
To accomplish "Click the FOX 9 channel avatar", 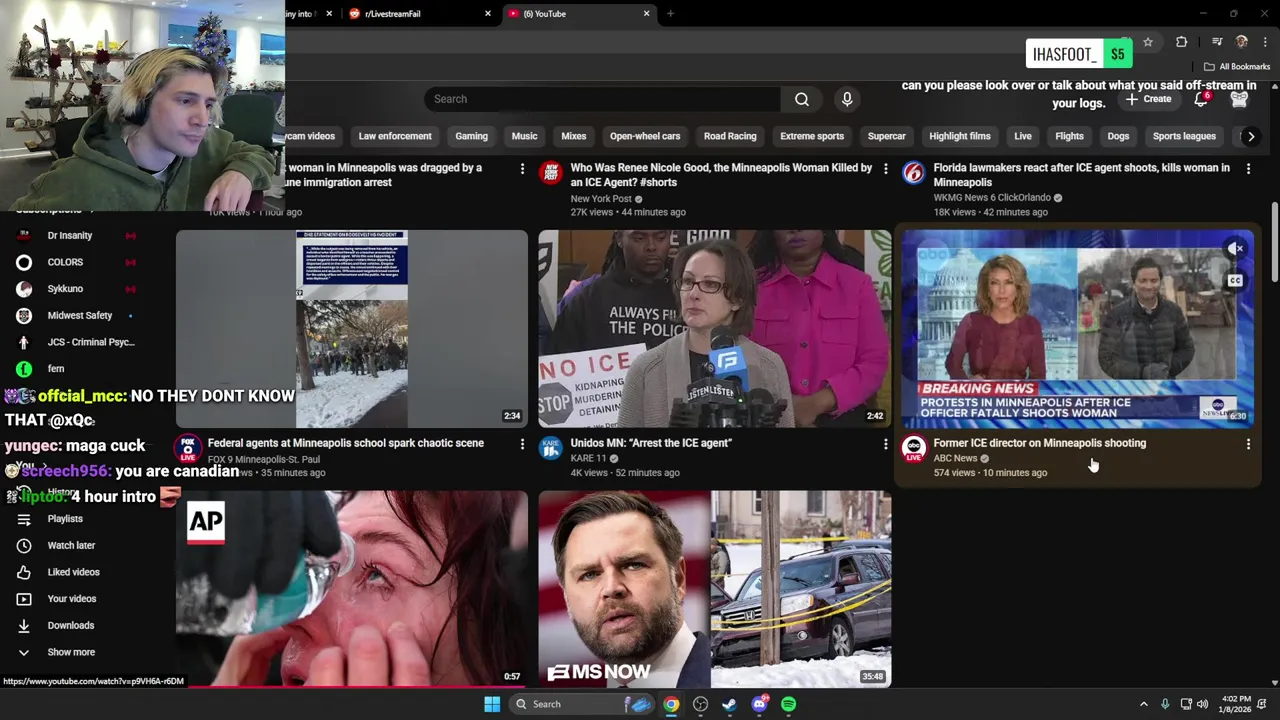I will [188, 448].
